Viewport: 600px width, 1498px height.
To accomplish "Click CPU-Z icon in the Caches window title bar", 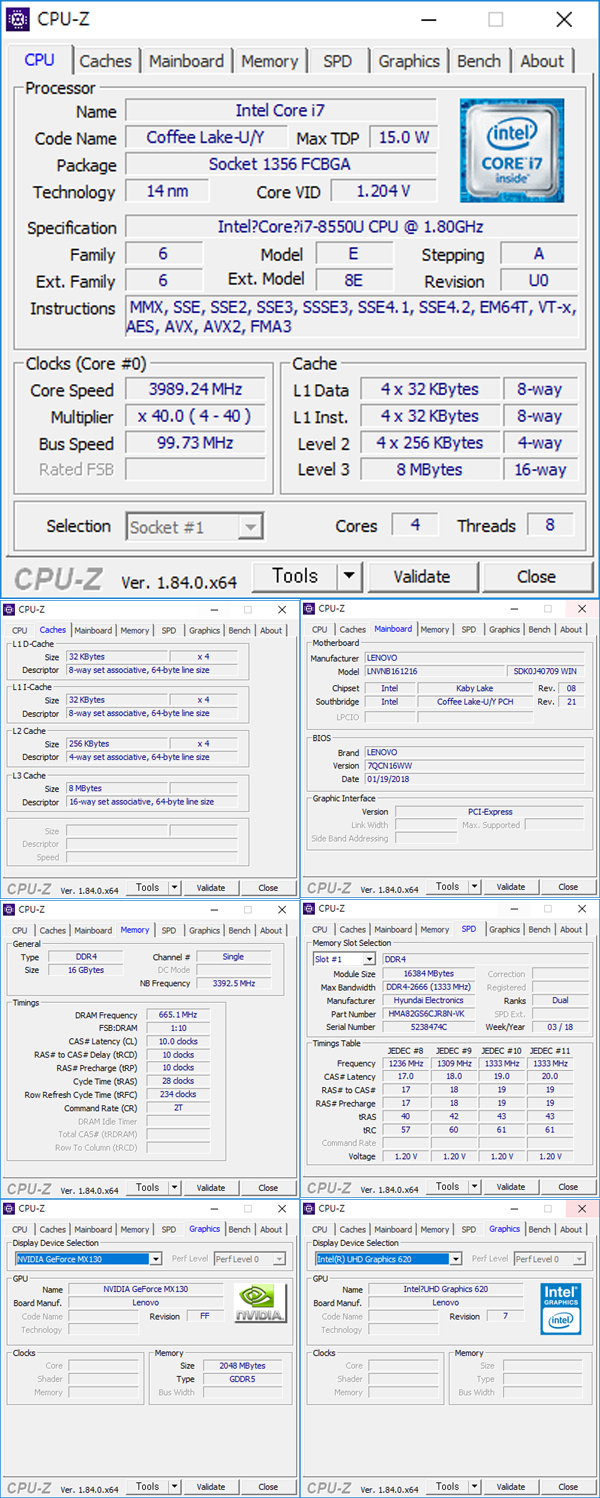I will point(9,609).
